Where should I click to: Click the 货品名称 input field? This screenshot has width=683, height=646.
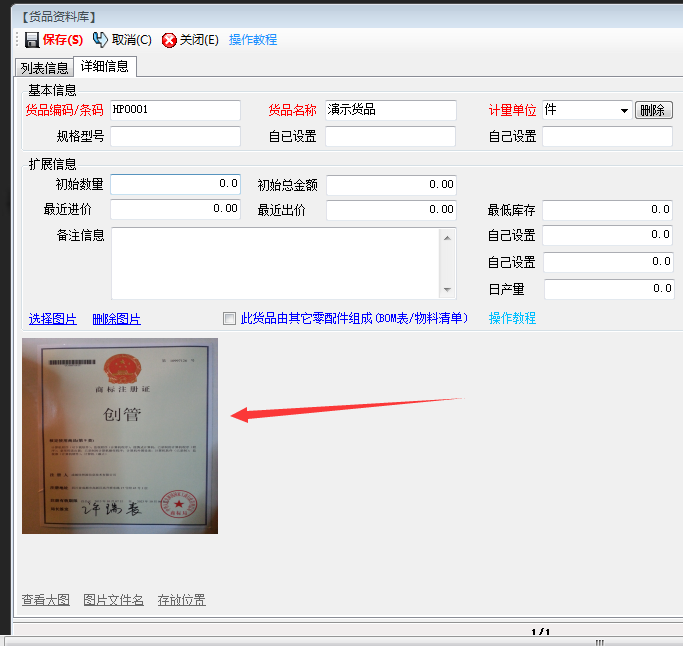tap(390, 110)
